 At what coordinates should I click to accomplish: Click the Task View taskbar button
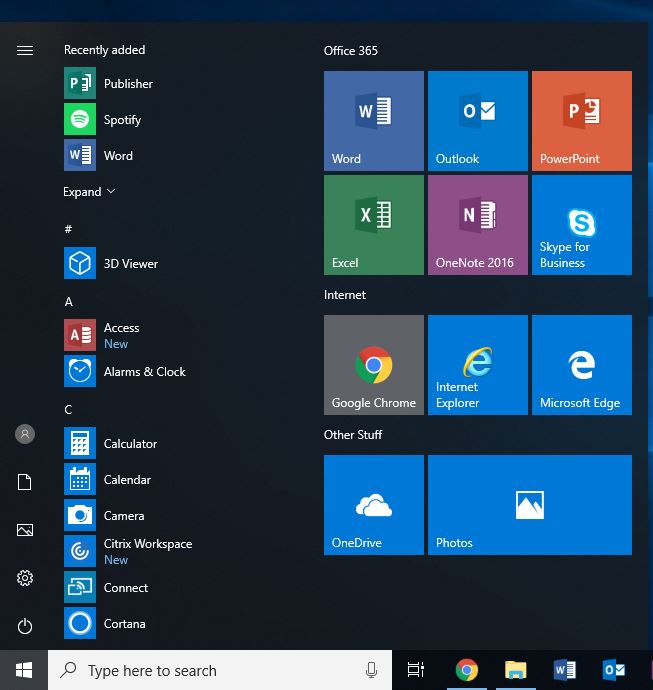click(x=415, y=670)
